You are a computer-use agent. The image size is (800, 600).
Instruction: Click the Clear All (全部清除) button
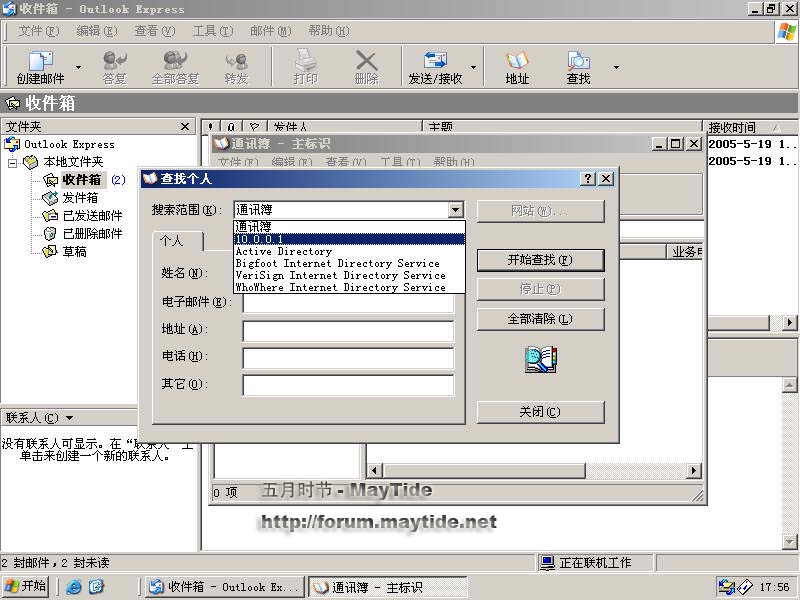540,319
